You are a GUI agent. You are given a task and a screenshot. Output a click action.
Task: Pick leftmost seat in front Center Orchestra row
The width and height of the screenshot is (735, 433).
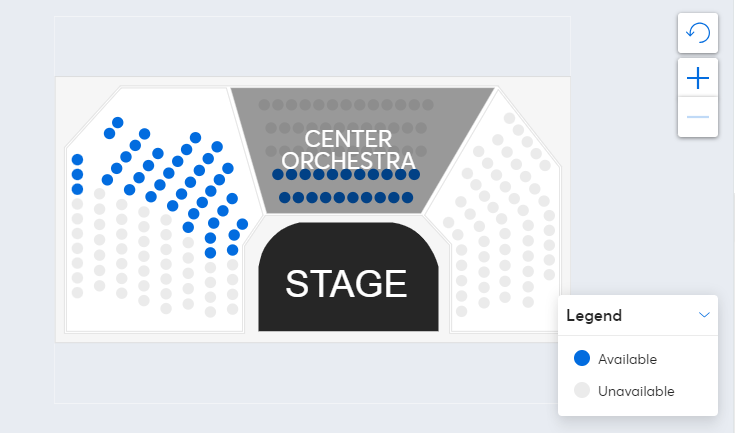pyautogui.click(x=285, y=198)
